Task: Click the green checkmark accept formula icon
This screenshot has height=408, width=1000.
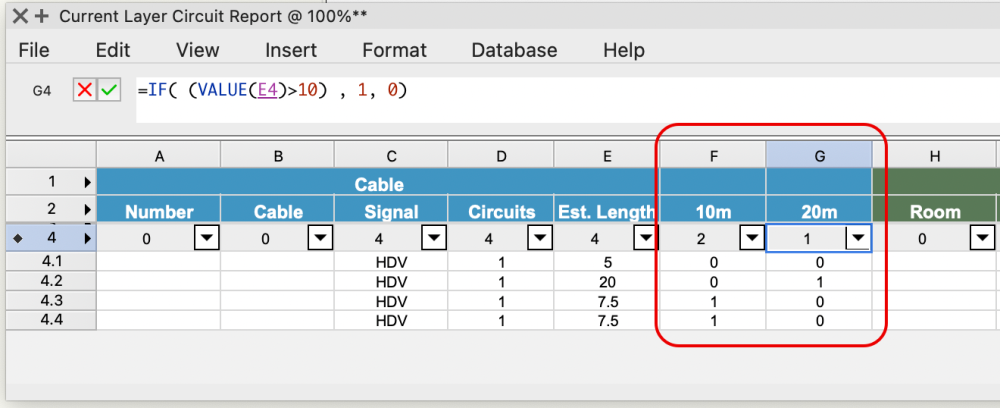Action: (109, 91)
